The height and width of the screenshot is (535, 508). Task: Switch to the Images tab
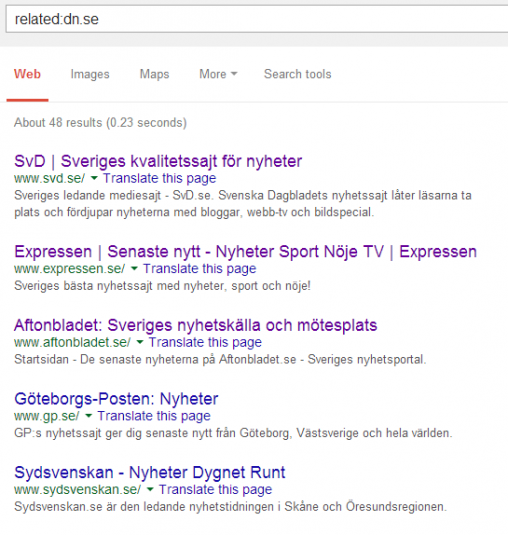point(90,74)
